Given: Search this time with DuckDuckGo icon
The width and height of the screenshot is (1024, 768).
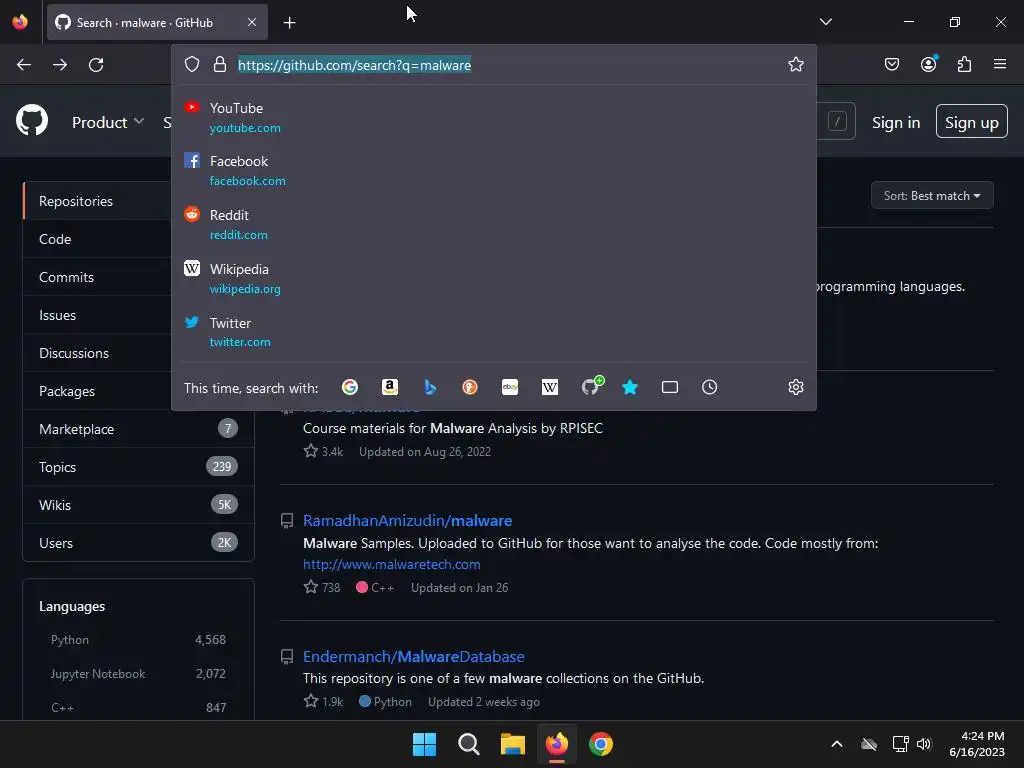Looking at the screenshot, I should click(470, 387).
